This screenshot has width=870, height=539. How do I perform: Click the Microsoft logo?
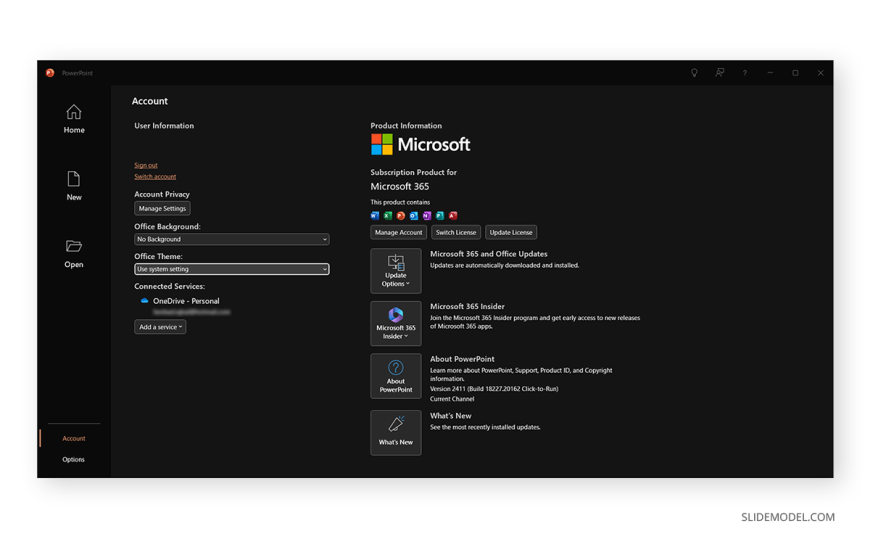coord(421,144)
